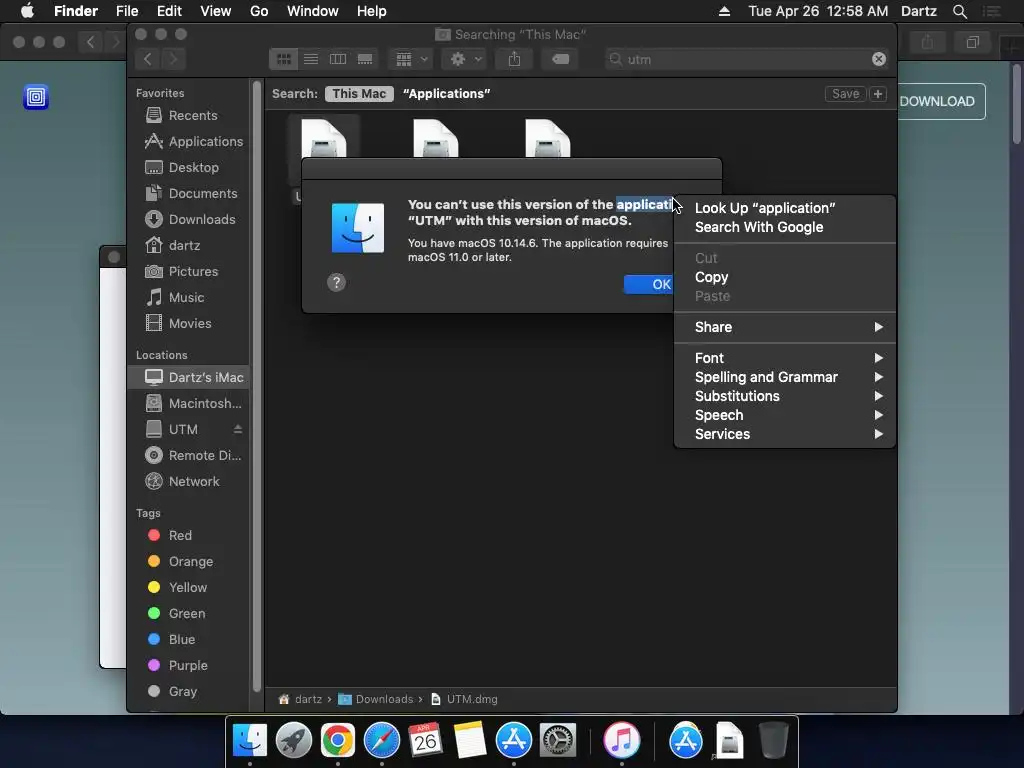This screenshot has height=768, width=1024.
Task: Select the This Mac search scope
Action: (x=359, y=93)
